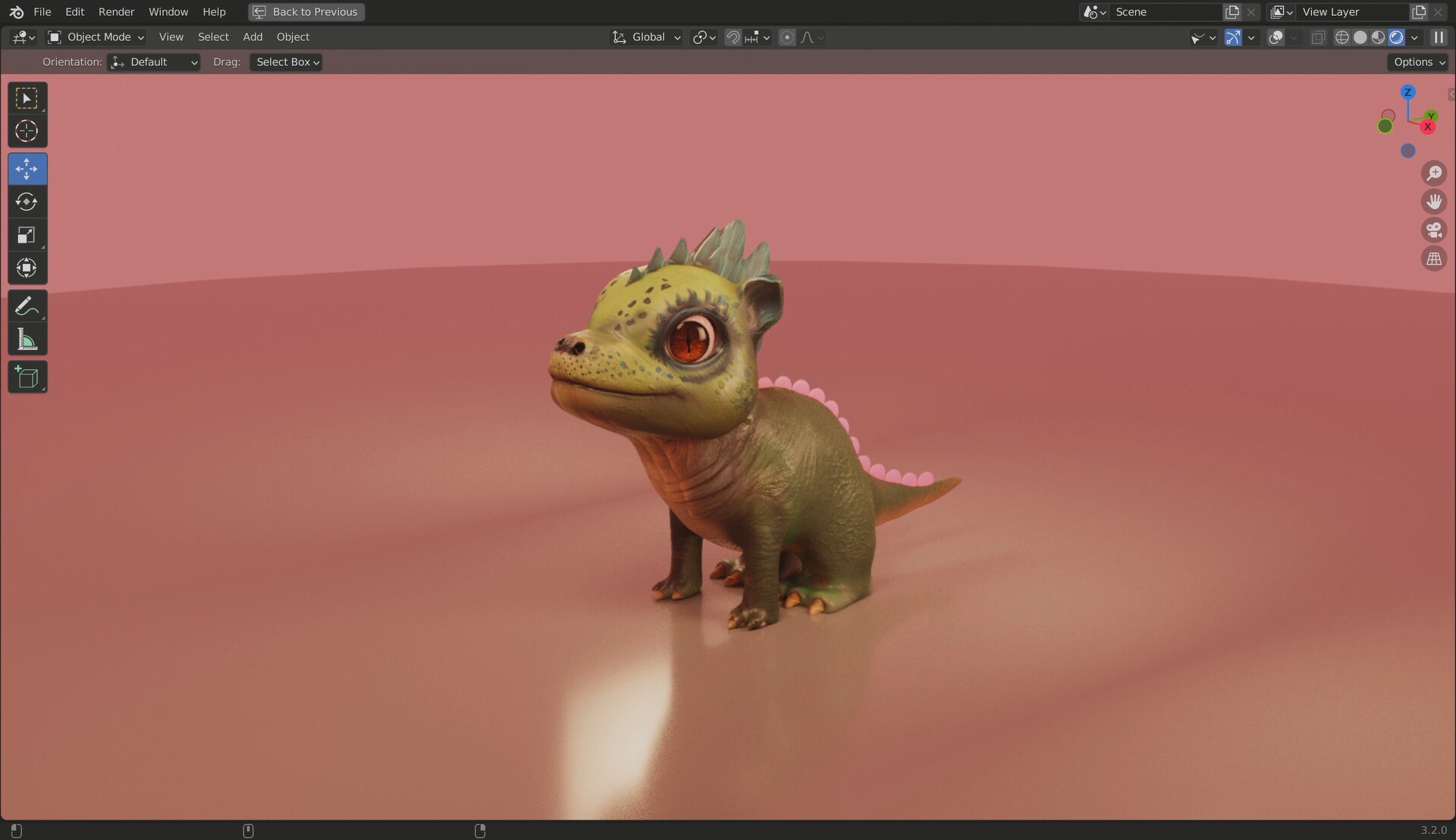The image size is (1456, 840).
Task: Click the Back to Previous button
Action: pos(306,11)
